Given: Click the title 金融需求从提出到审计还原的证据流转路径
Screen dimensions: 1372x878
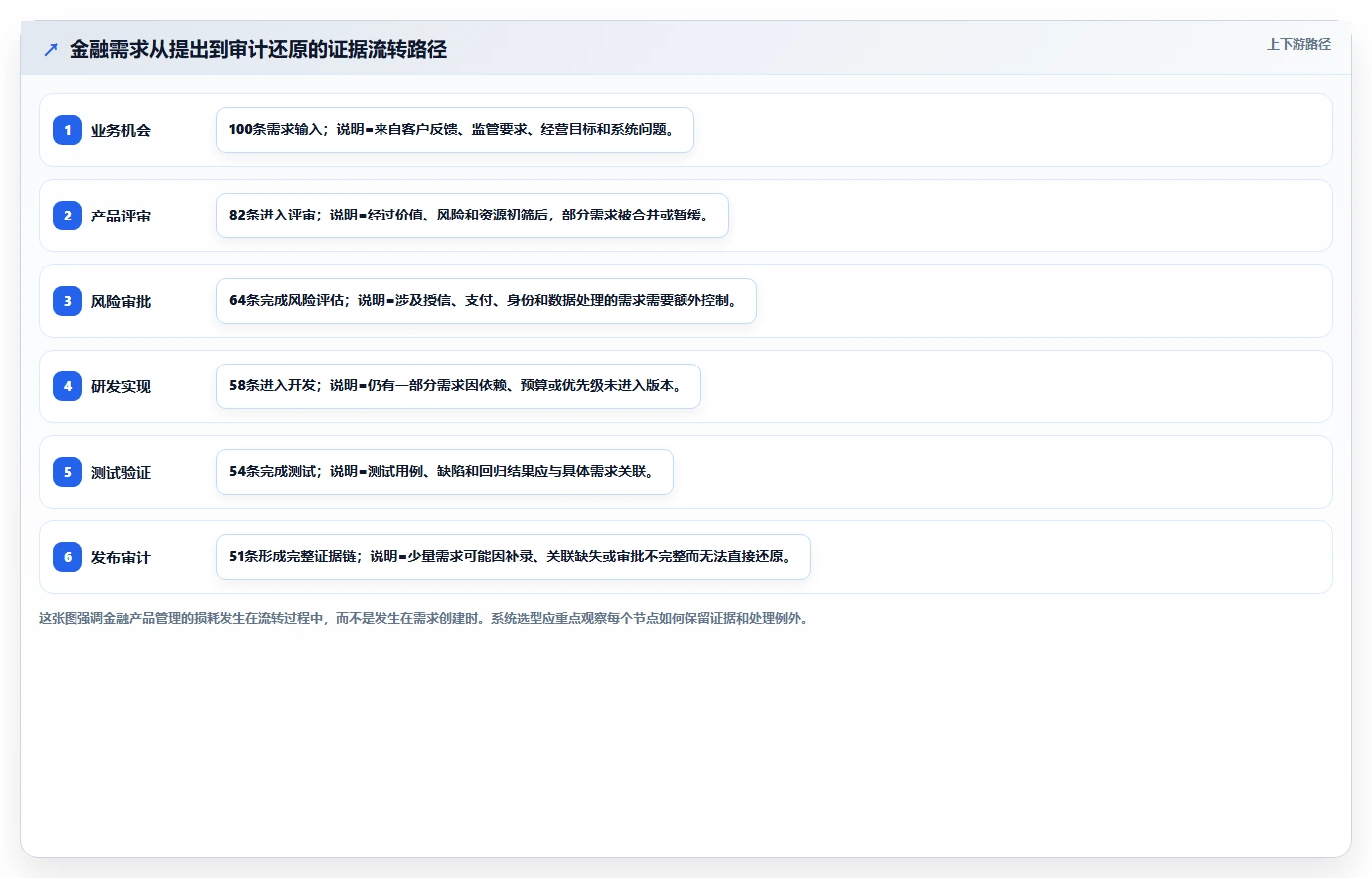Looking at the screenshot, I should (258, 49).
